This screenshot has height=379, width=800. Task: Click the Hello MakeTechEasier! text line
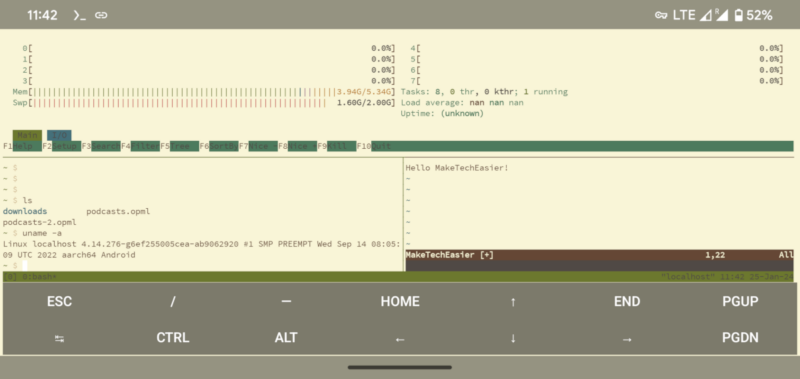click(x=457, y=167)
